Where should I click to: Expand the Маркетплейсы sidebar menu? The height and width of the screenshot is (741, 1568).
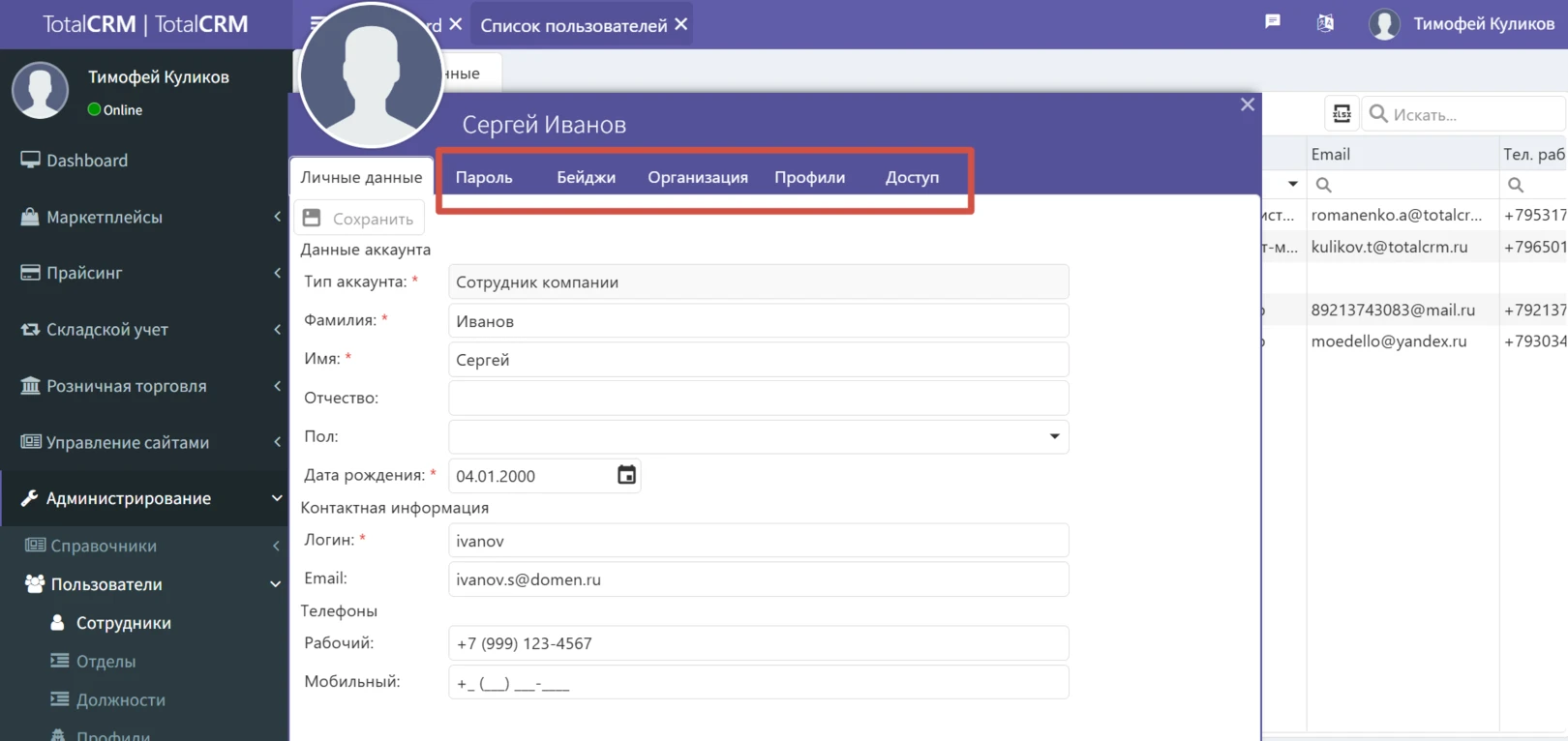145,217
